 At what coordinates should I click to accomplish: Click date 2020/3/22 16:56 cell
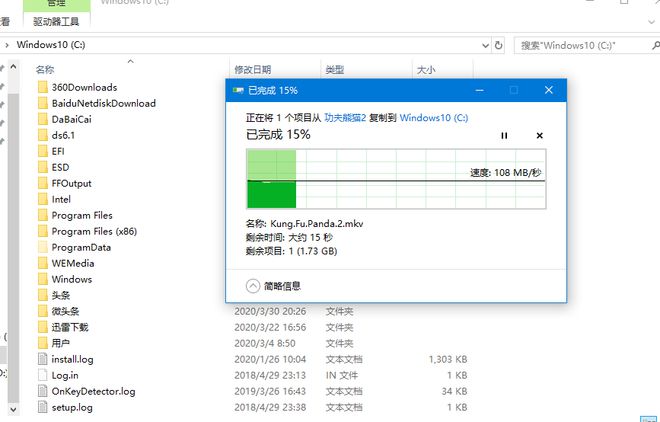click(x=270, y=327)
